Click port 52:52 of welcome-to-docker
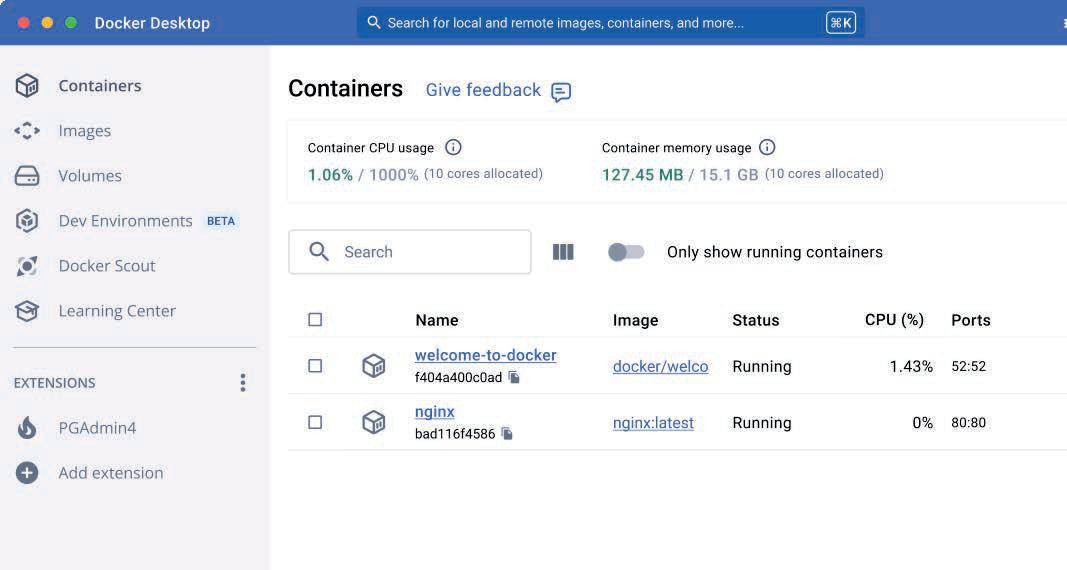Viewport: 1067px width, 570px height. [968, 366]
